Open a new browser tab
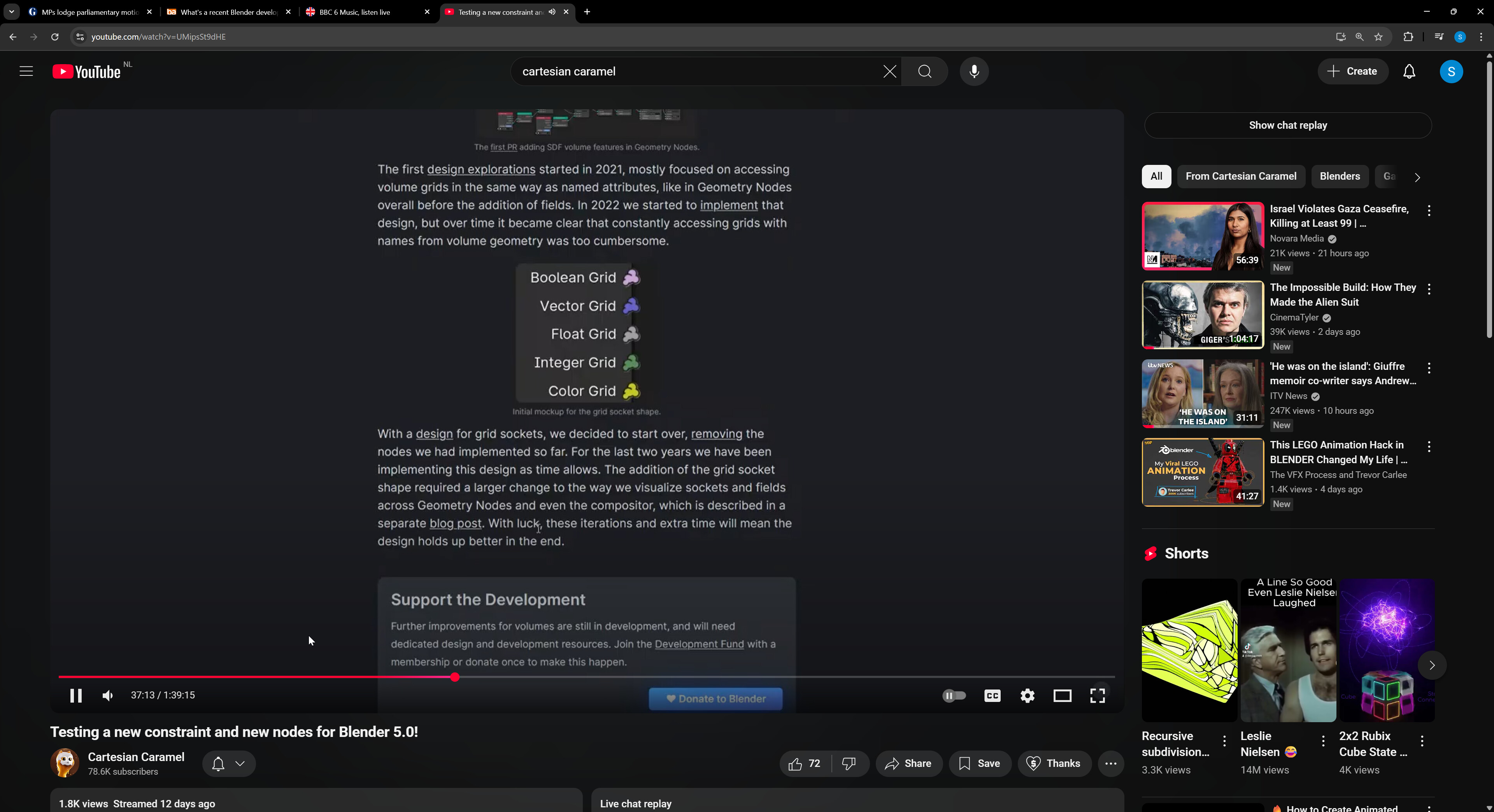Screen dimensions: 1494x812 [x=587, y=12]
